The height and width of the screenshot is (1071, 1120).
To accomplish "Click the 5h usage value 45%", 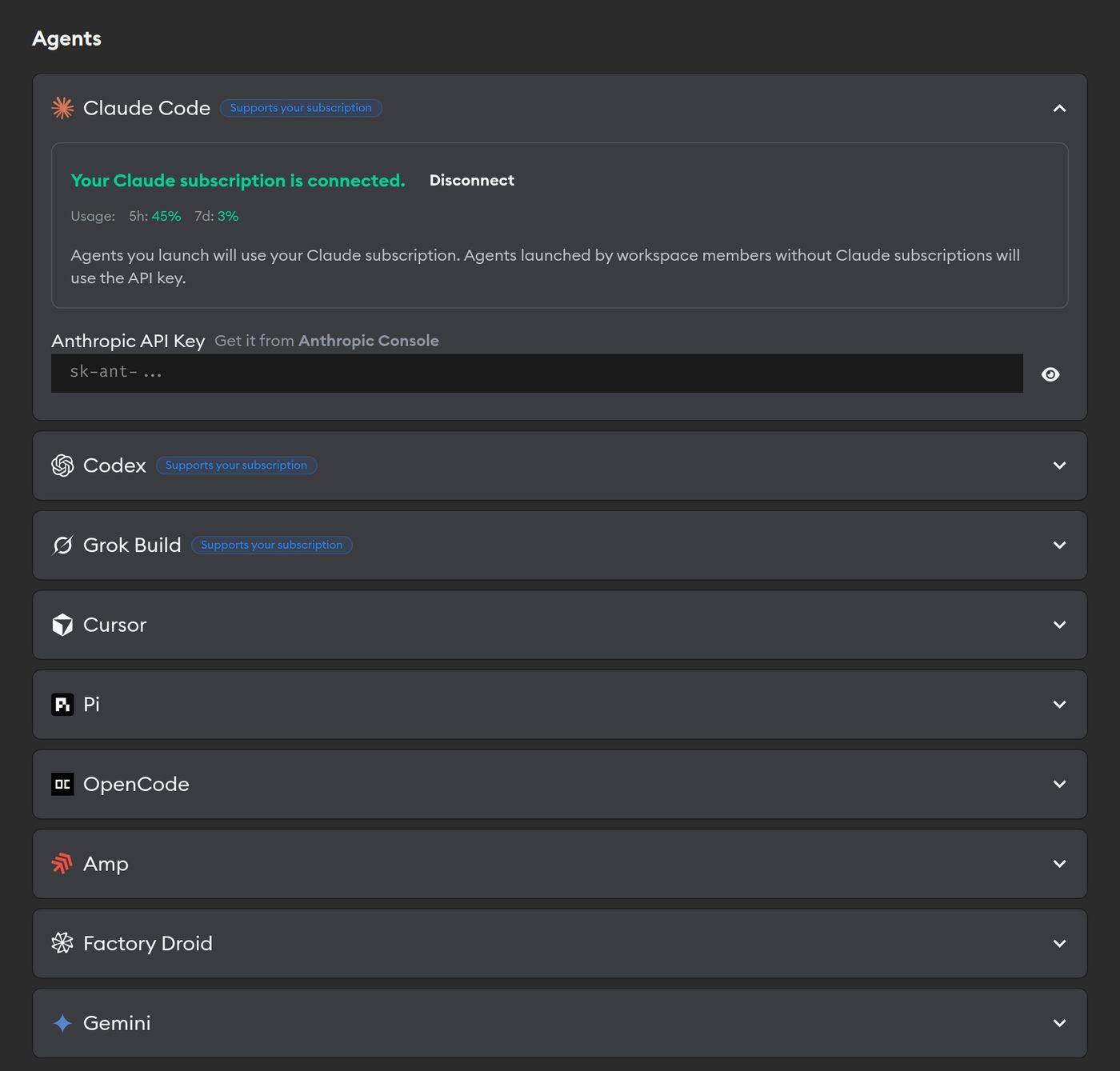I will (x=166, y=216).
